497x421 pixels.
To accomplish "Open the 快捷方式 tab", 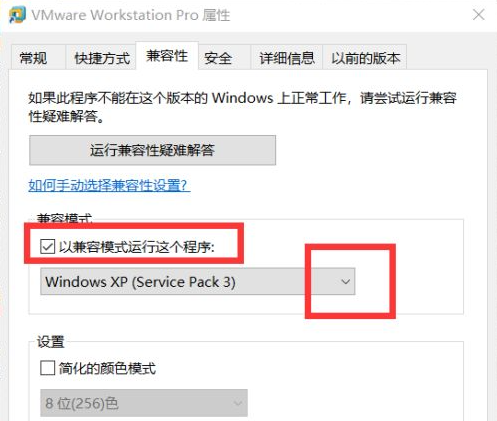I will 102,58.
